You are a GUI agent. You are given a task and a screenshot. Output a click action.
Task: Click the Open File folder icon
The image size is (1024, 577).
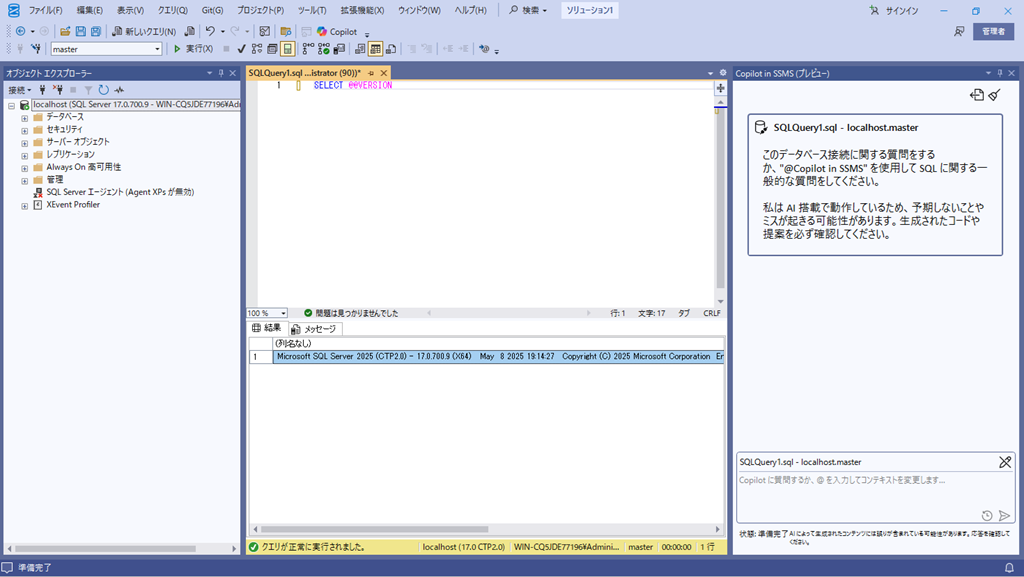65,31
